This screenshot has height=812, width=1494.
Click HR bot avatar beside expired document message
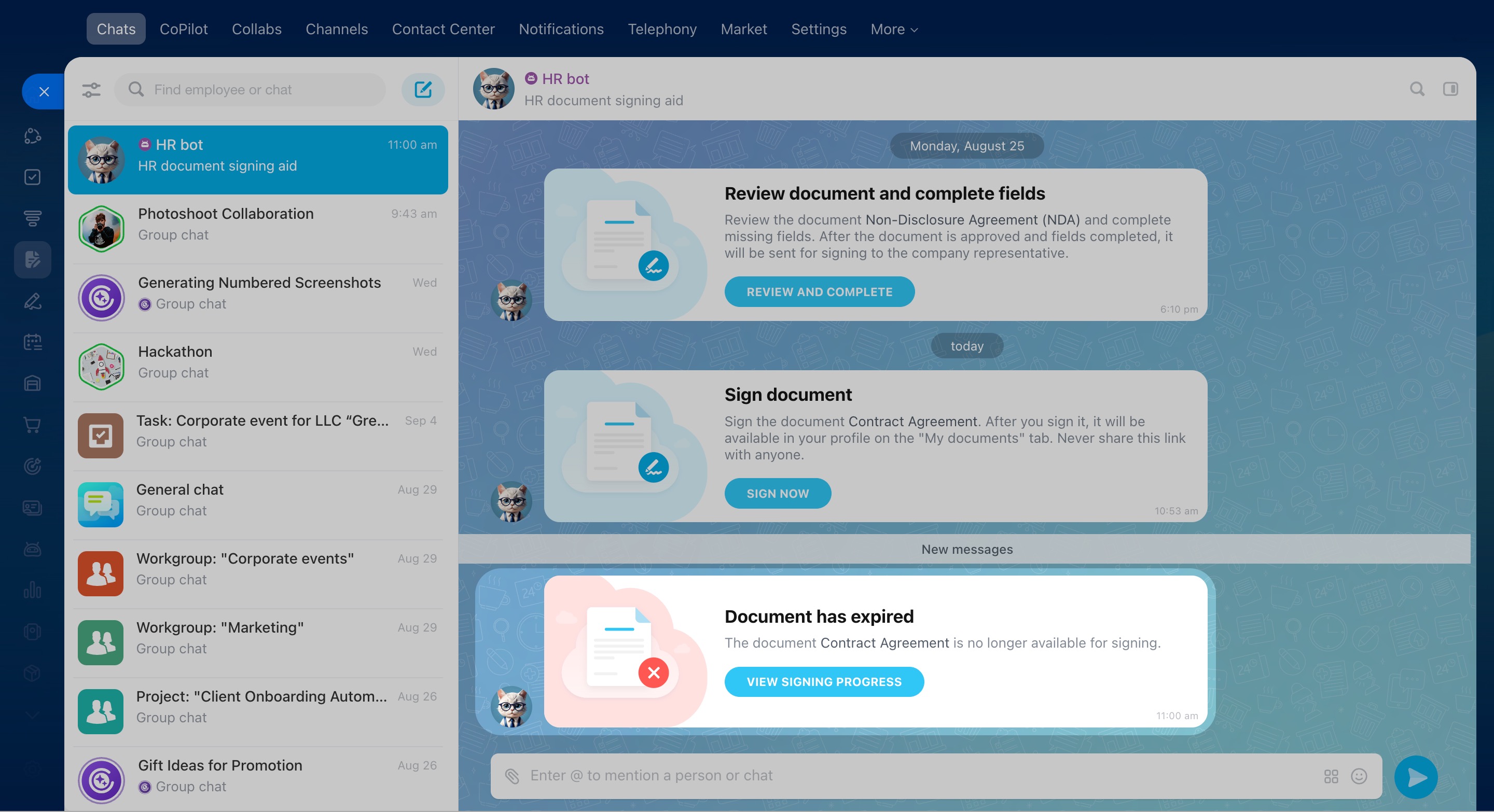point(511,707)
